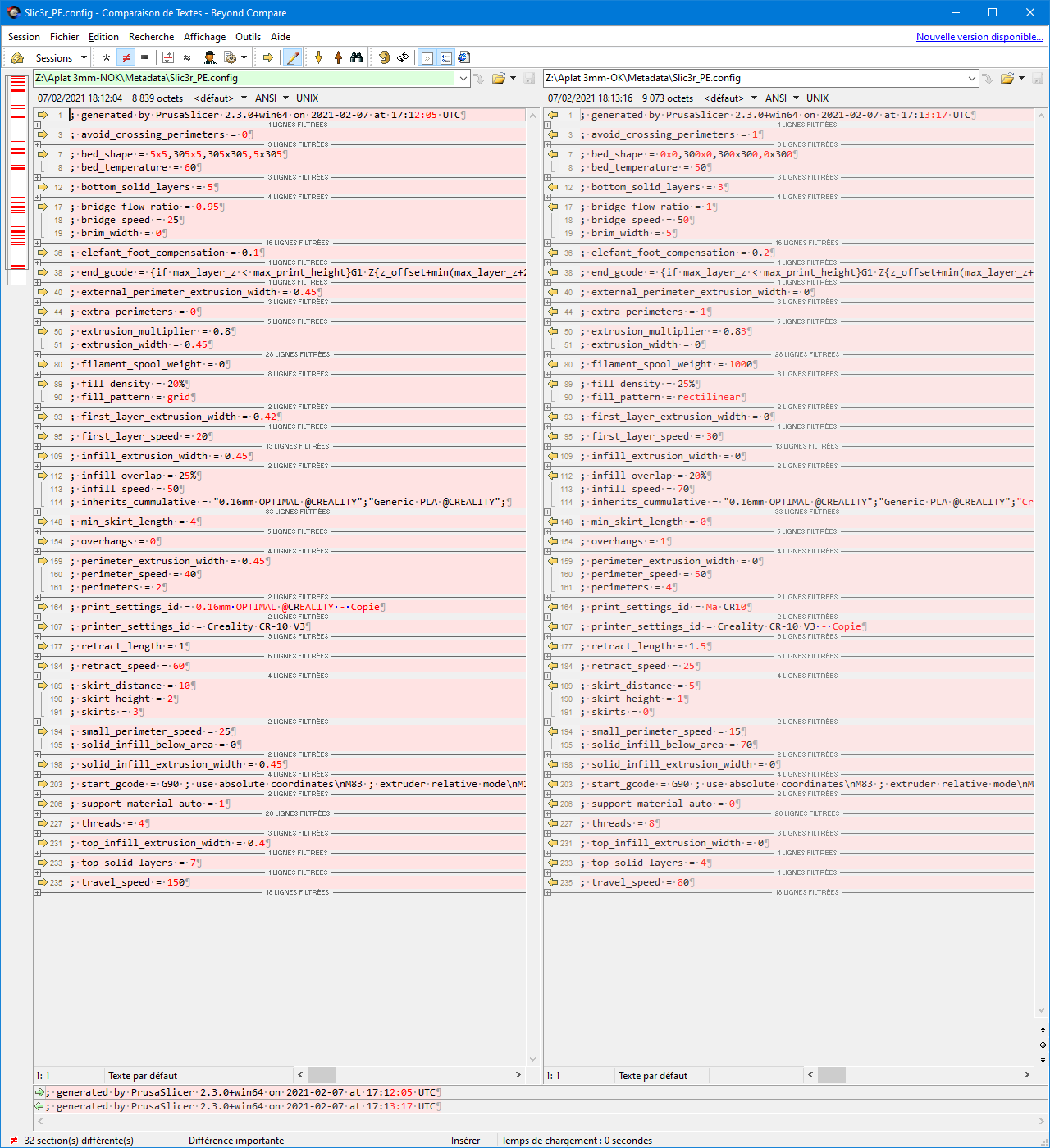Click left gutter arrow at travel_speed line

(43, 882)
